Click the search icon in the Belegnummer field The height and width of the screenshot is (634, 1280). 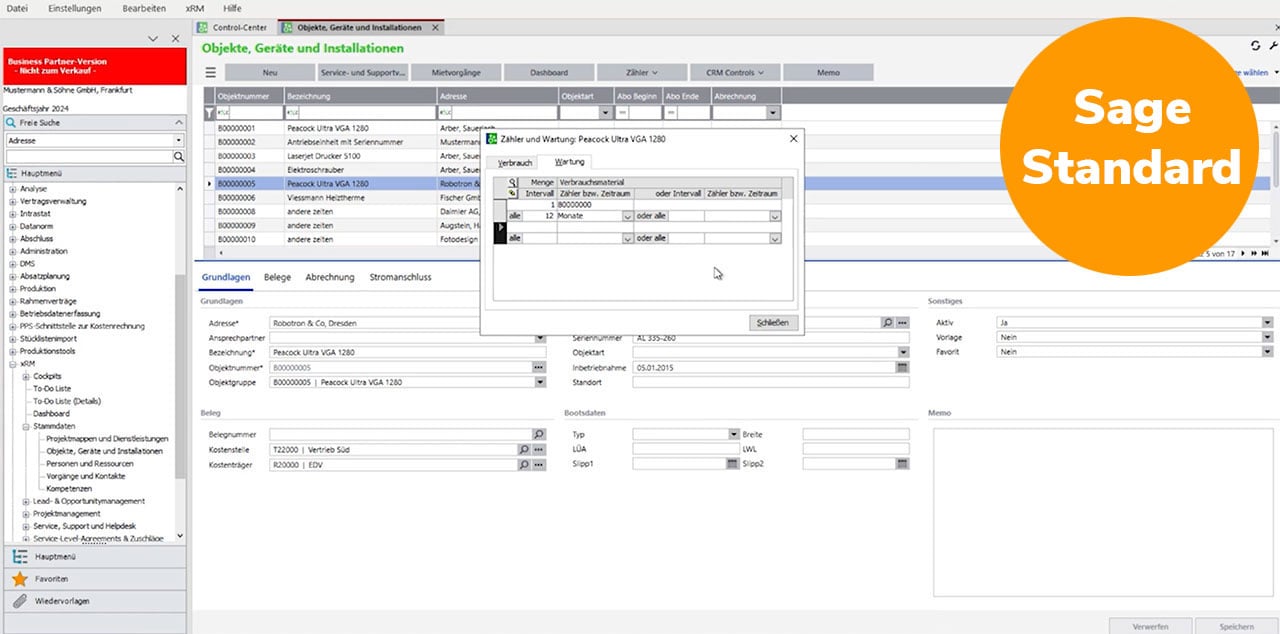point(539,435)
